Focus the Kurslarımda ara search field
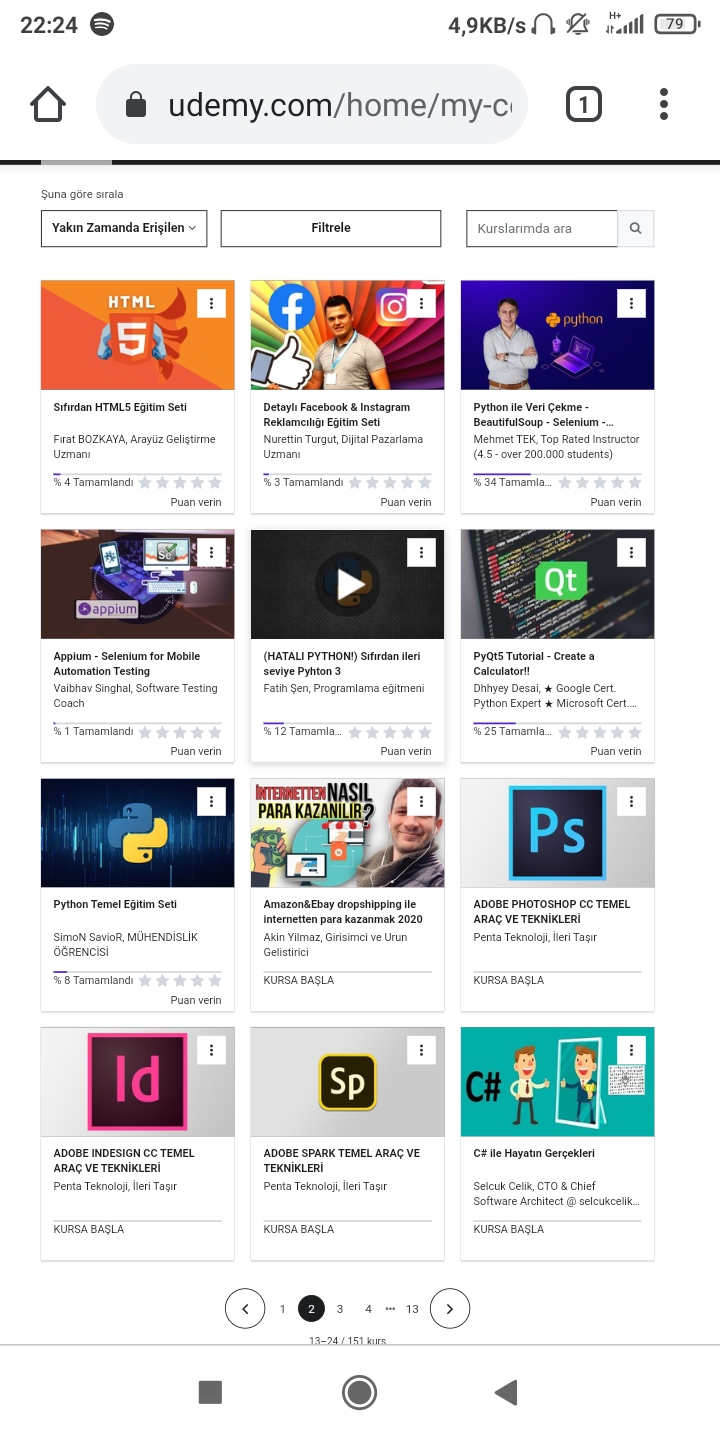Screen dimensions: 720x1440 coord(542,228)
